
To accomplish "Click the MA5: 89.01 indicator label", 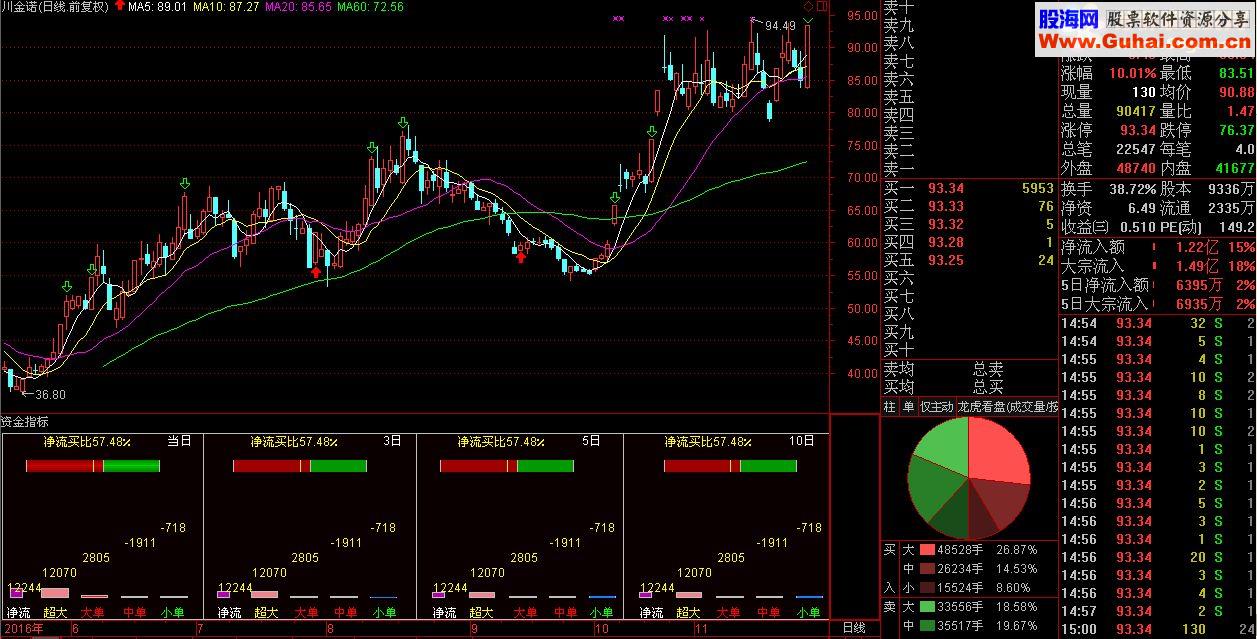I will [x=158, y=7].
